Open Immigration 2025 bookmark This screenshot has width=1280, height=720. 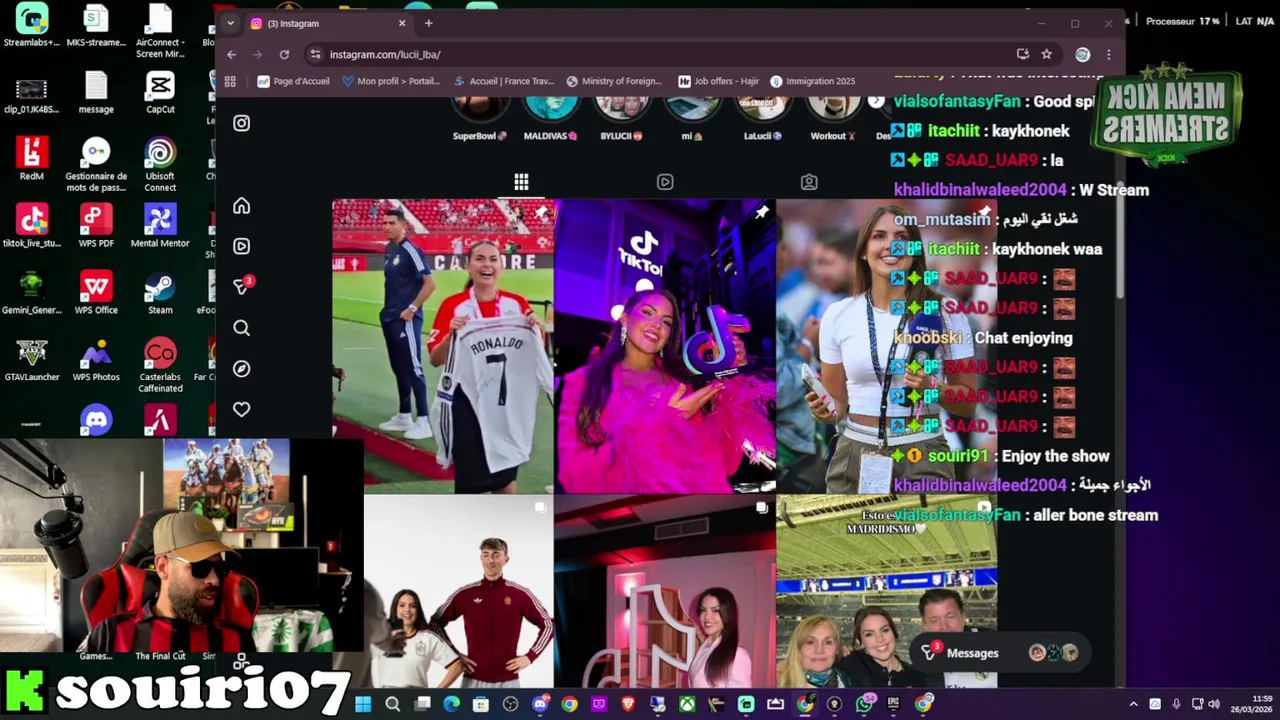tap(811, 81)
